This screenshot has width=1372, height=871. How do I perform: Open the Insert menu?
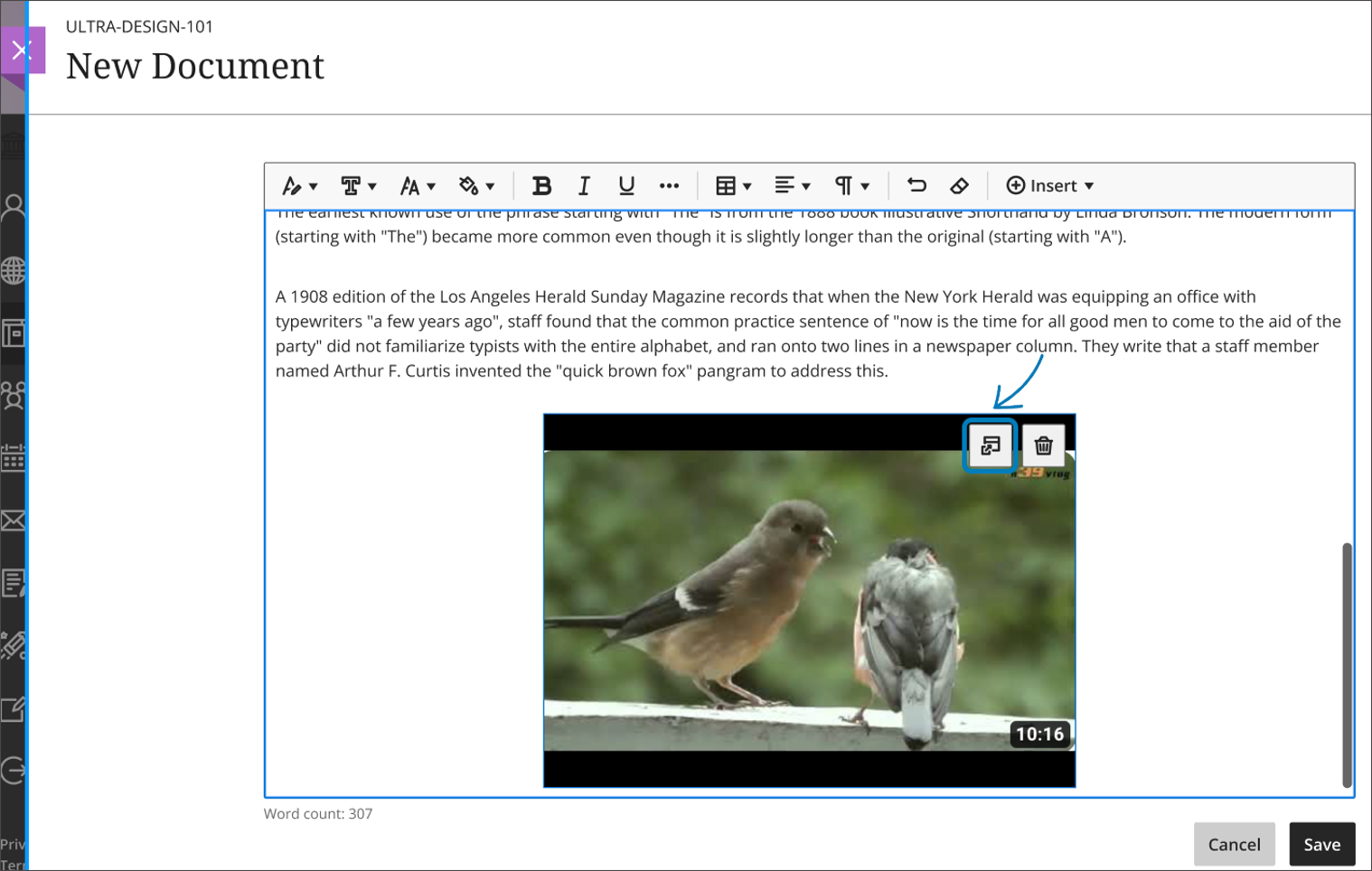click(x=1050, y=186)
